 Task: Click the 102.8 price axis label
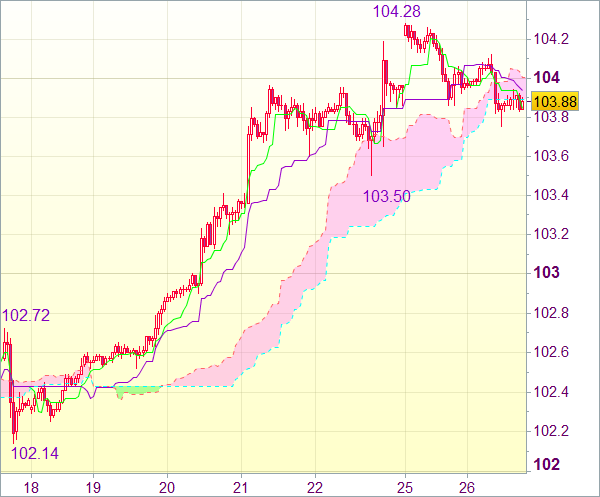point(551,313)
